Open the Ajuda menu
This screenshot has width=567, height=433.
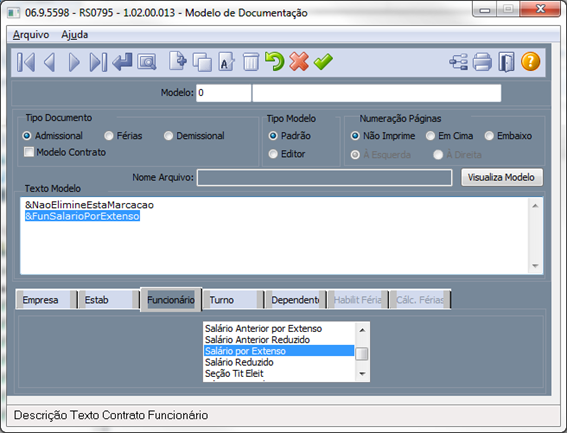click(x=74, y=35)
